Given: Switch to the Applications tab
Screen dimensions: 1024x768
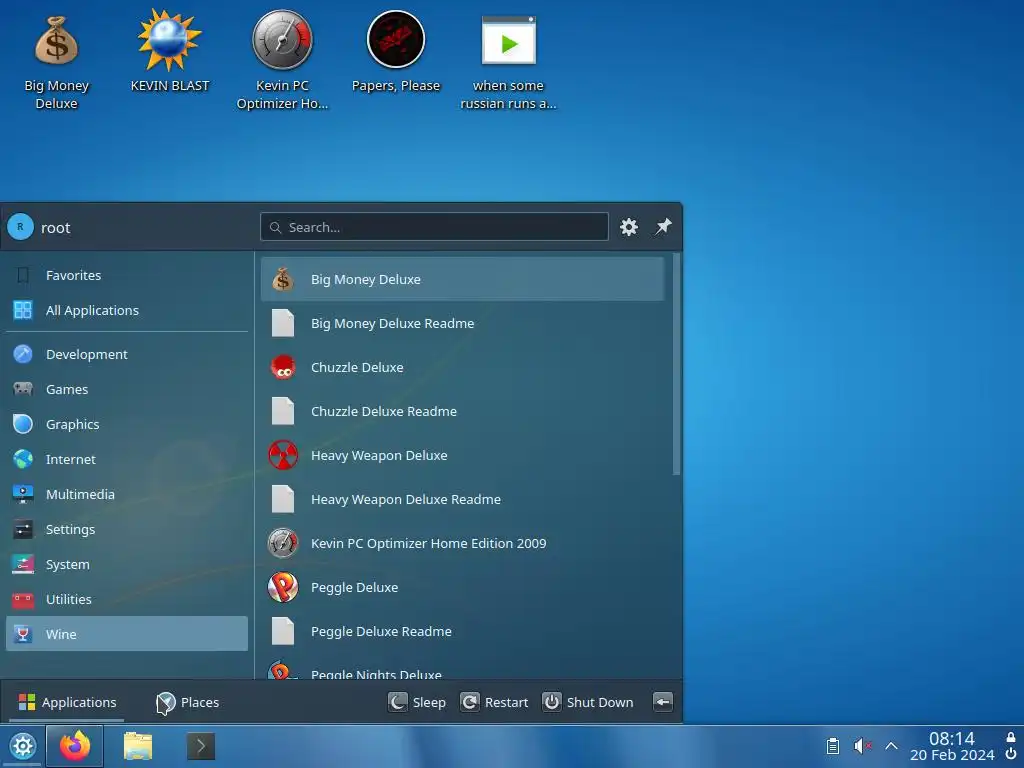Looking at the screenshot, I should (x=68, y=702).
